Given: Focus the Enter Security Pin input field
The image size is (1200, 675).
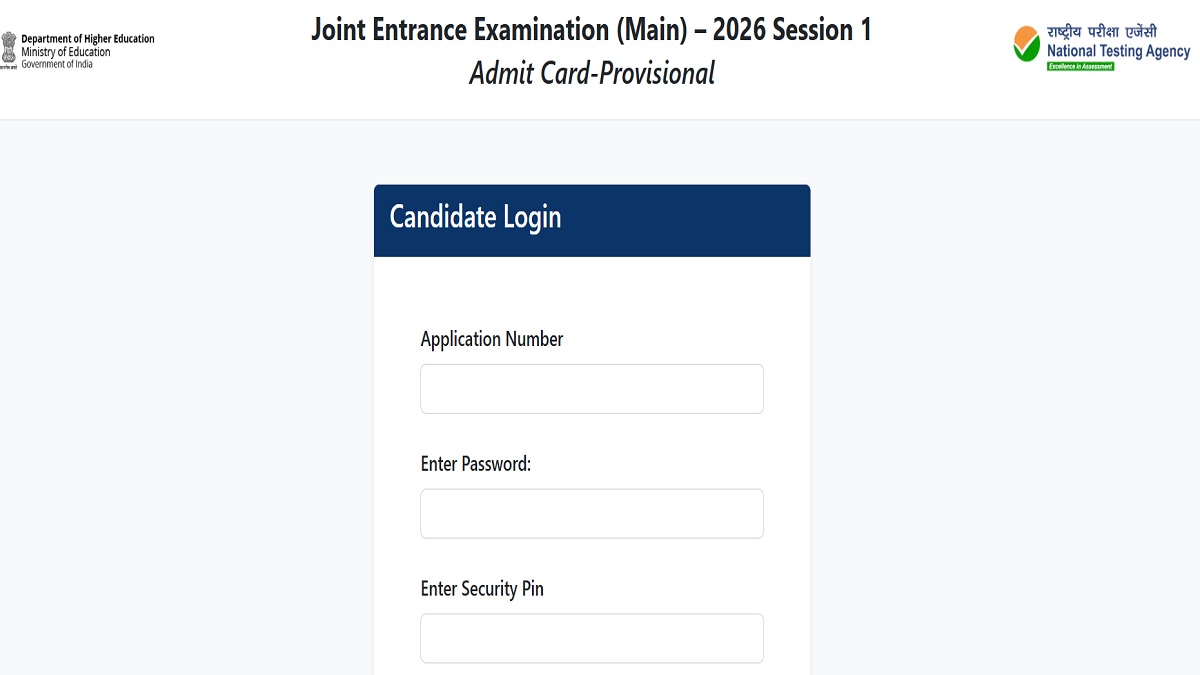Looking at the screenshot, I should tap(592, 638).
